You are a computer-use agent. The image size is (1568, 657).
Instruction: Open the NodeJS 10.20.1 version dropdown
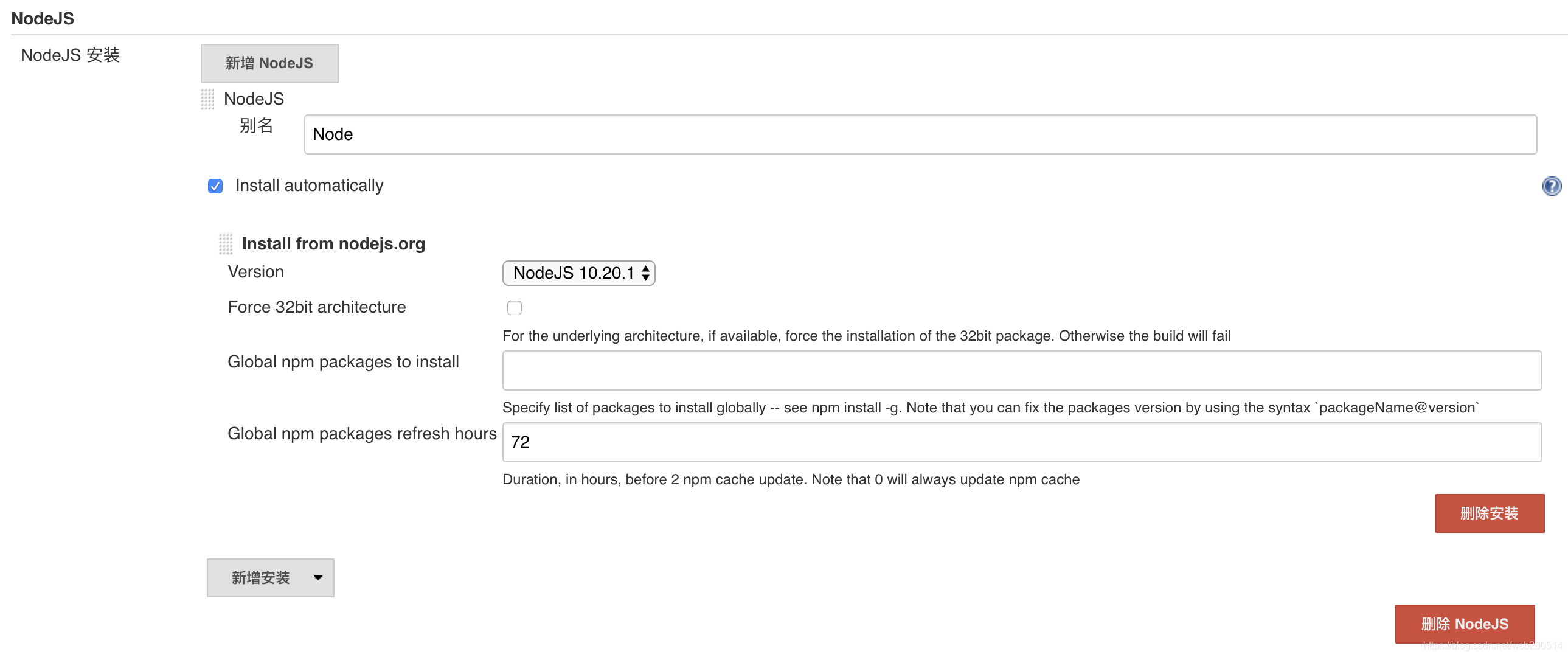point(578,273)
